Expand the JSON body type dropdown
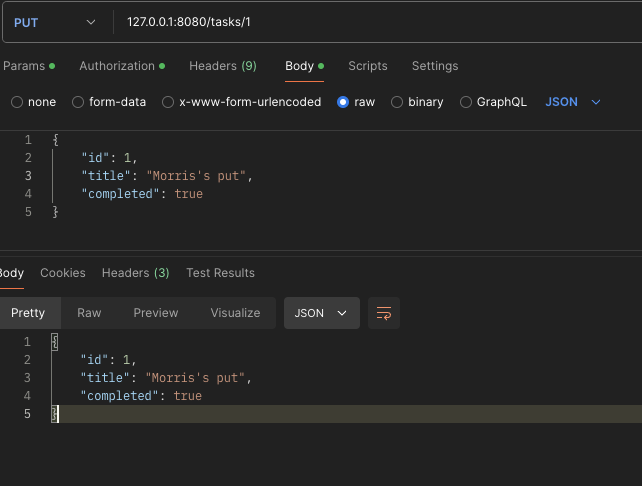Viewport: 642px width, 486px height. (x=573, y=102)
